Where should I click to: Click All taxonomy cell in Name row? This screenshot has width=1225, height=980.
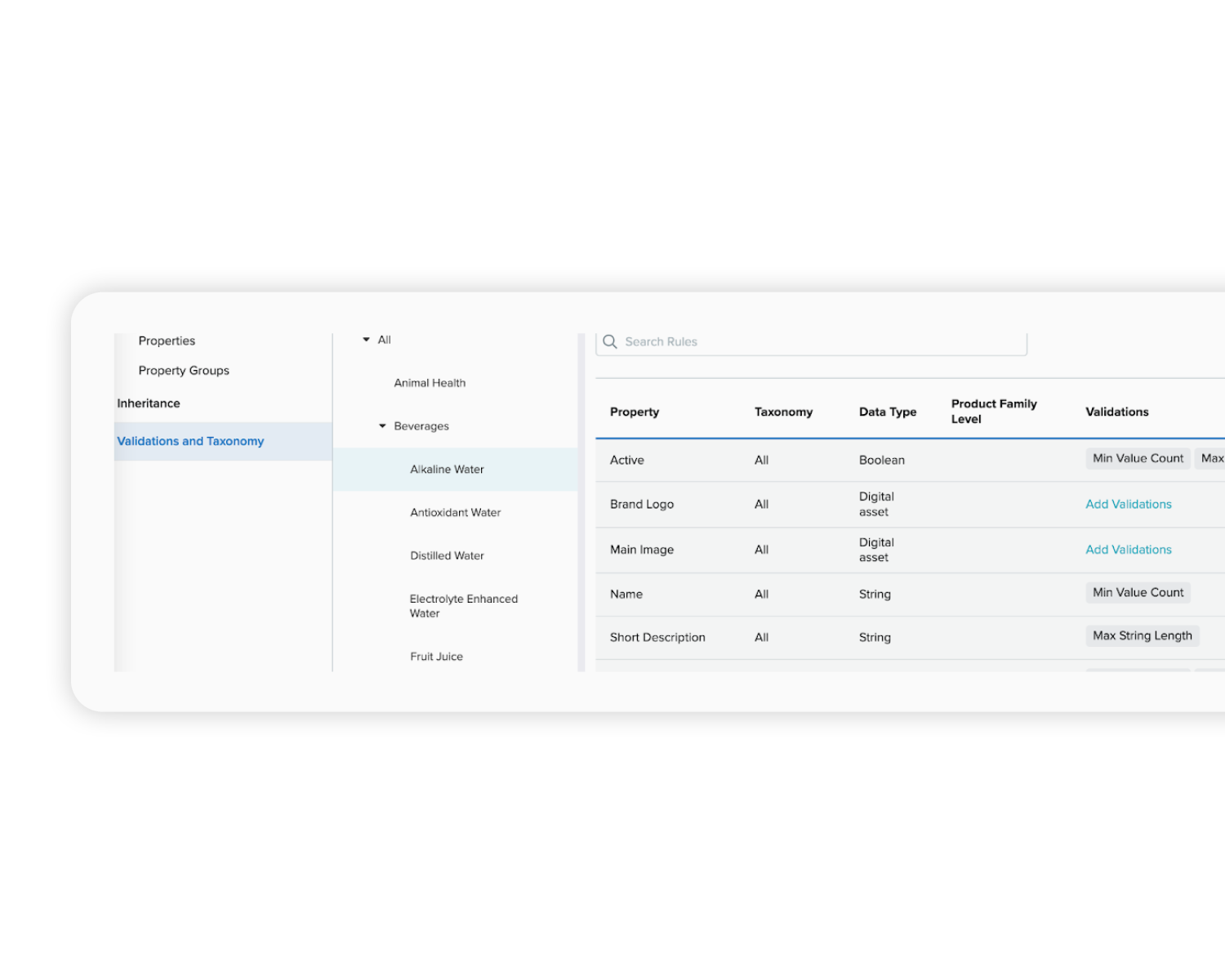coord(761,595)
